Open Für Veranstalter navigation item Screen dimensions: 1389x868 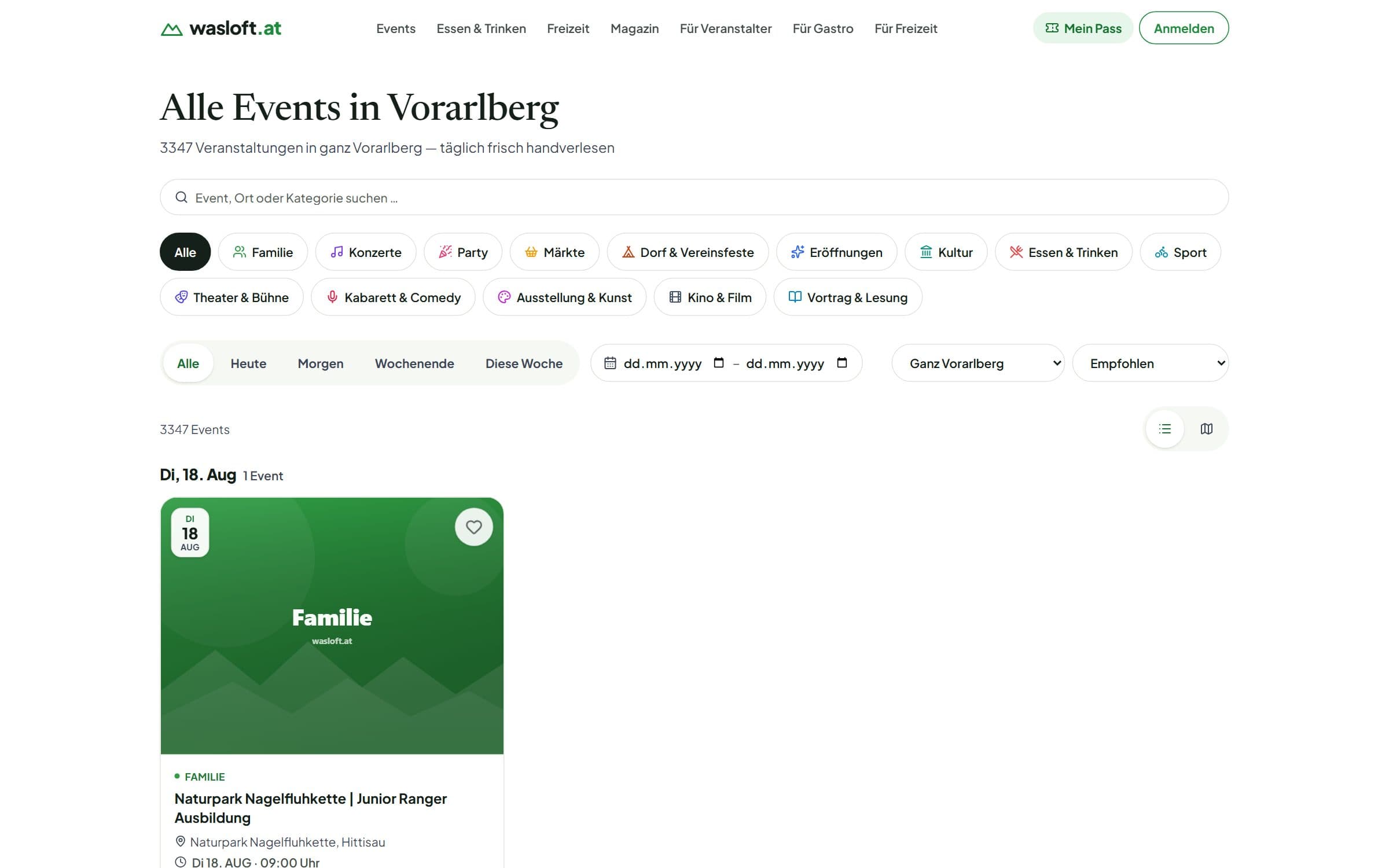coord(725,28)
